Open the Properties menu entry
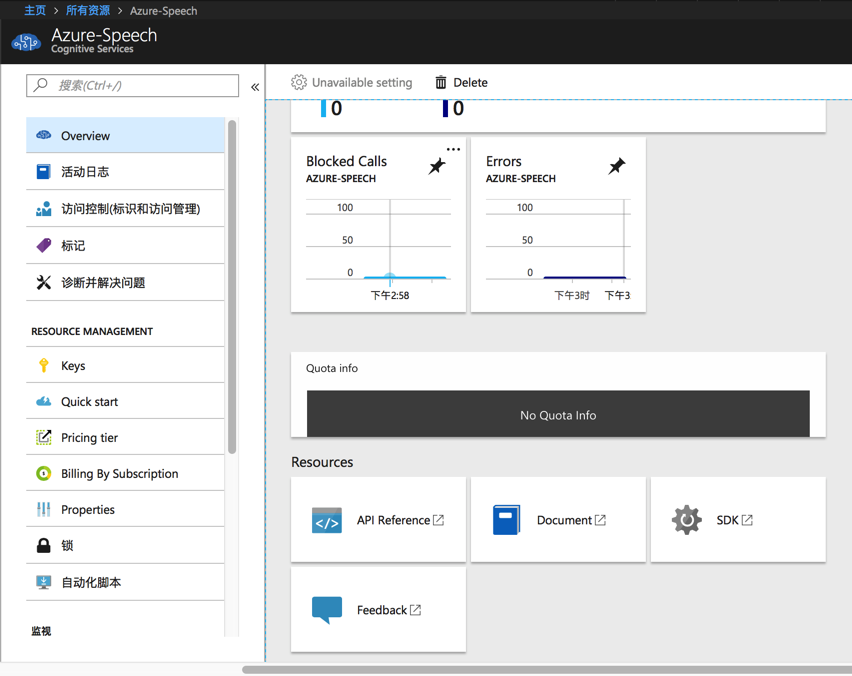Screen dimensions: 852x676 point(125,509)
